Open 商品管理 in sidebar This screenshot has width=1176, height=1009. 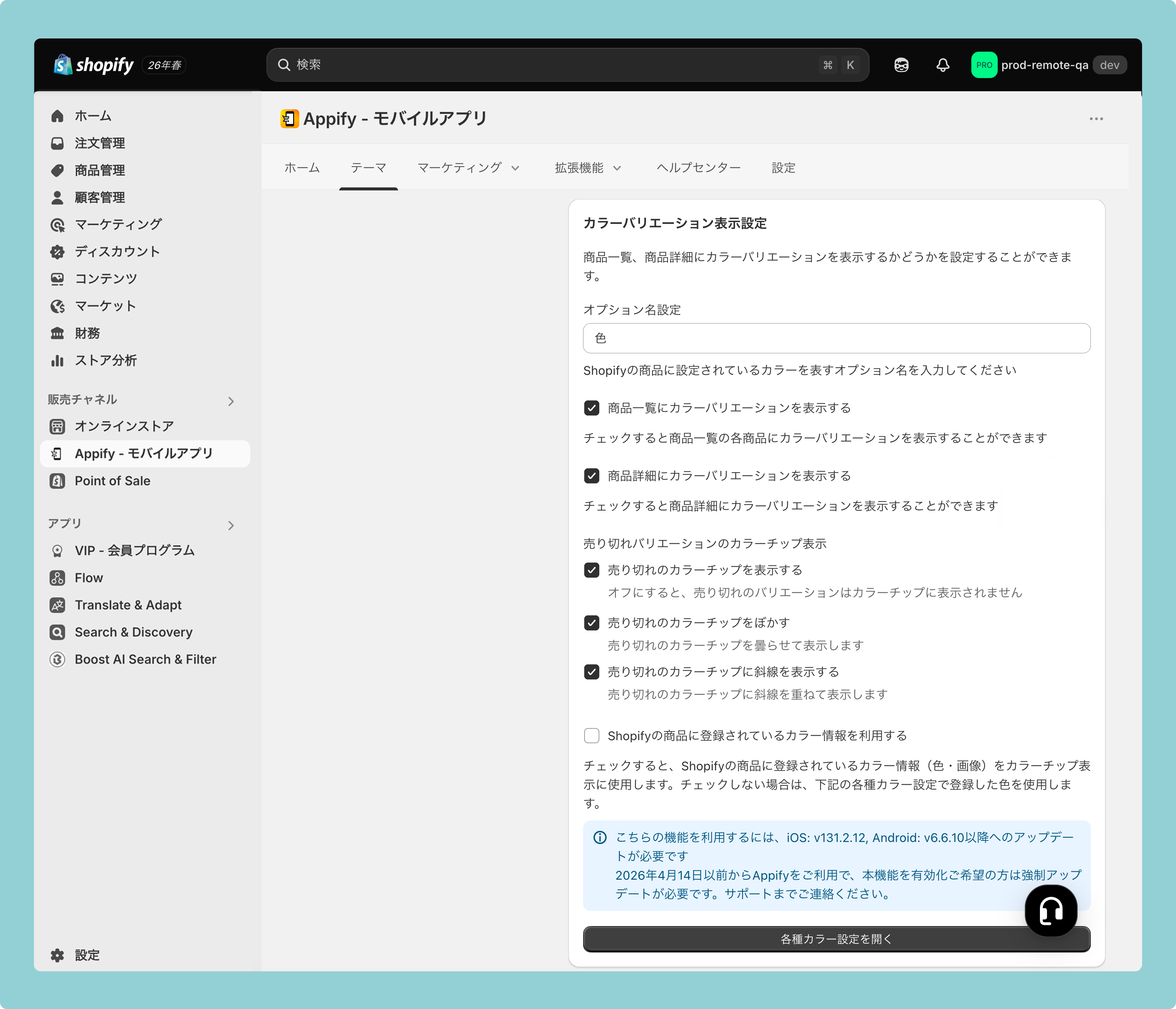pos(145,170)
